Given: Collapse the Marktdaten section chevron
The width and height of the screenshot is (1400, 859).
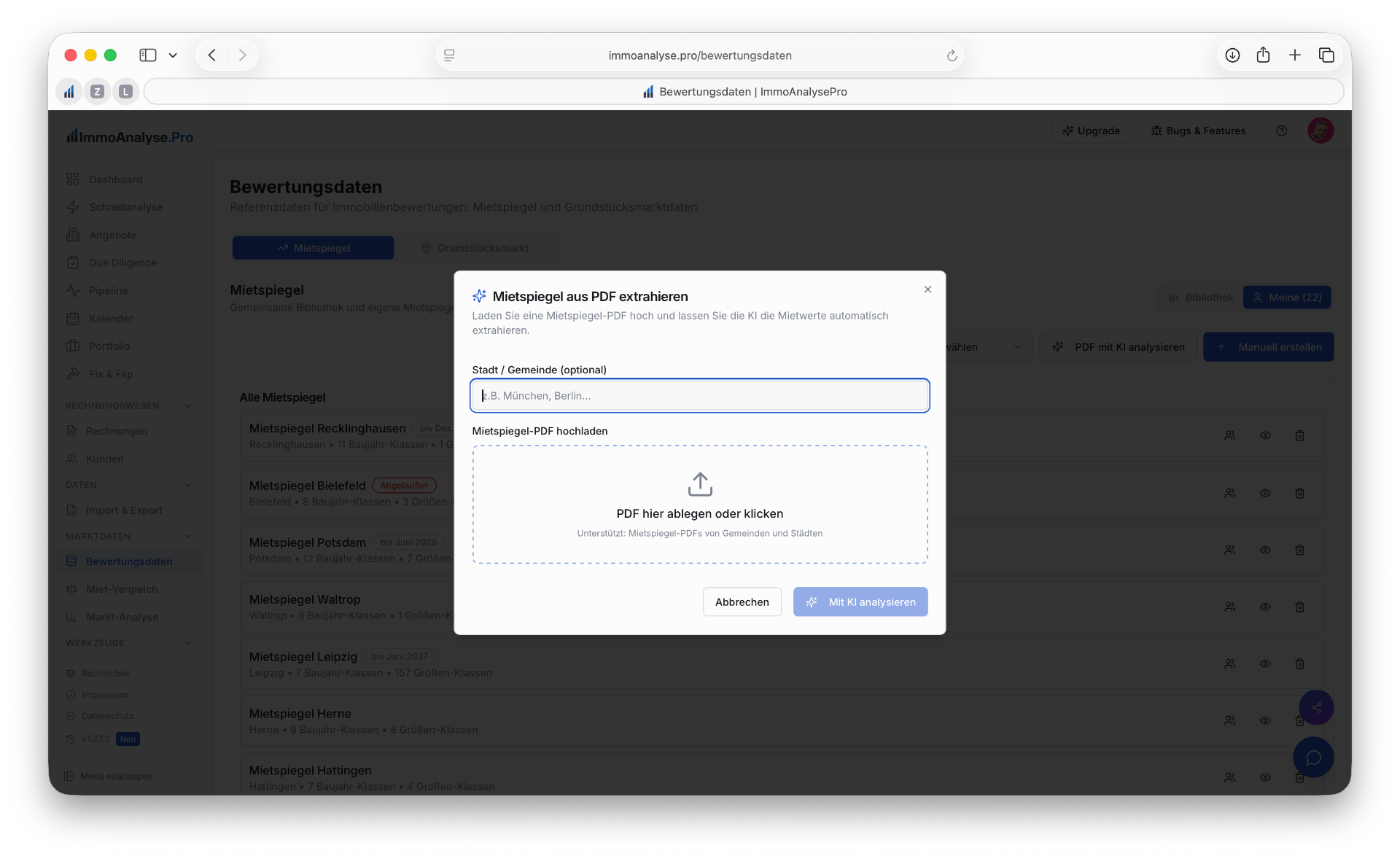Looking at the screenshot, I should (188, 536).
